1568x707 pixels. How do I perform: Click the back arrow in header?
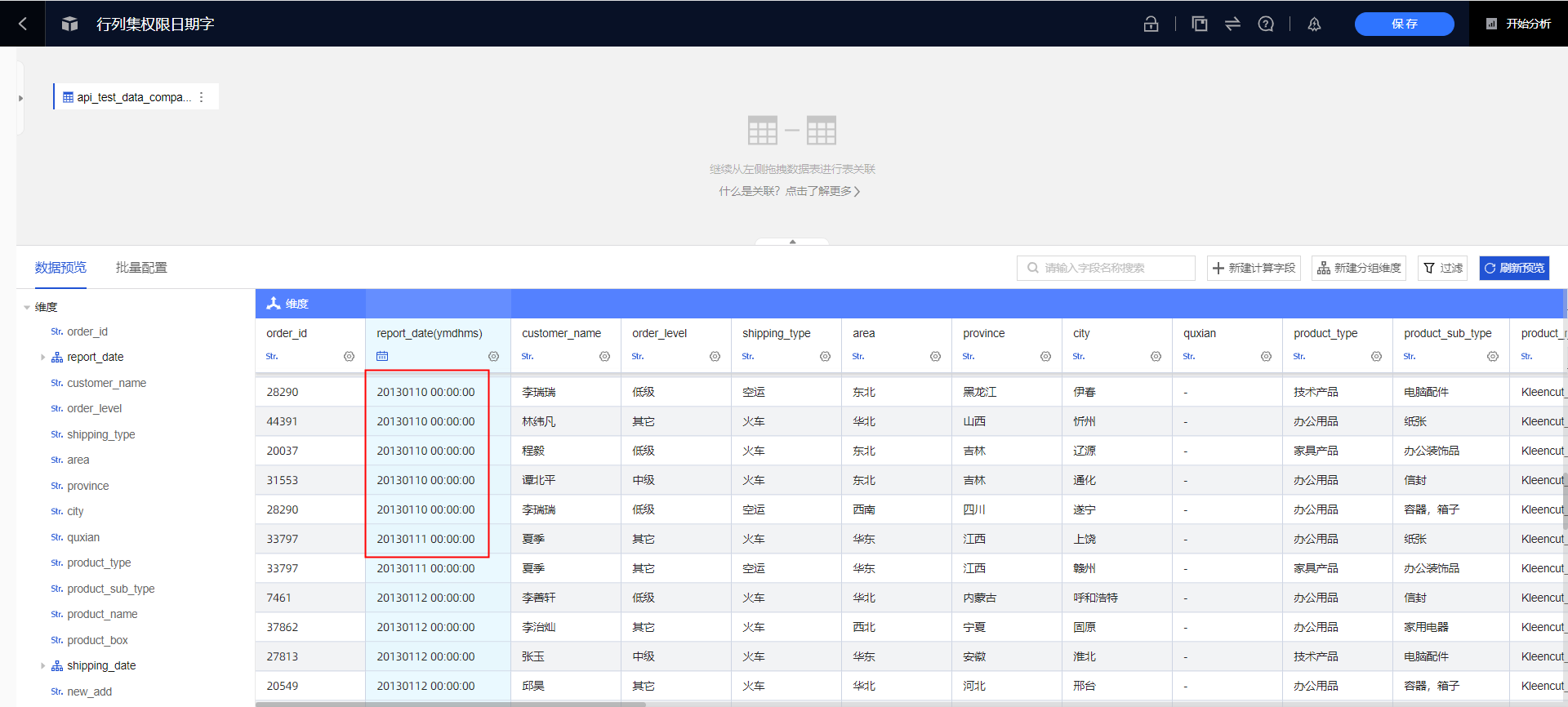[23, 24]
